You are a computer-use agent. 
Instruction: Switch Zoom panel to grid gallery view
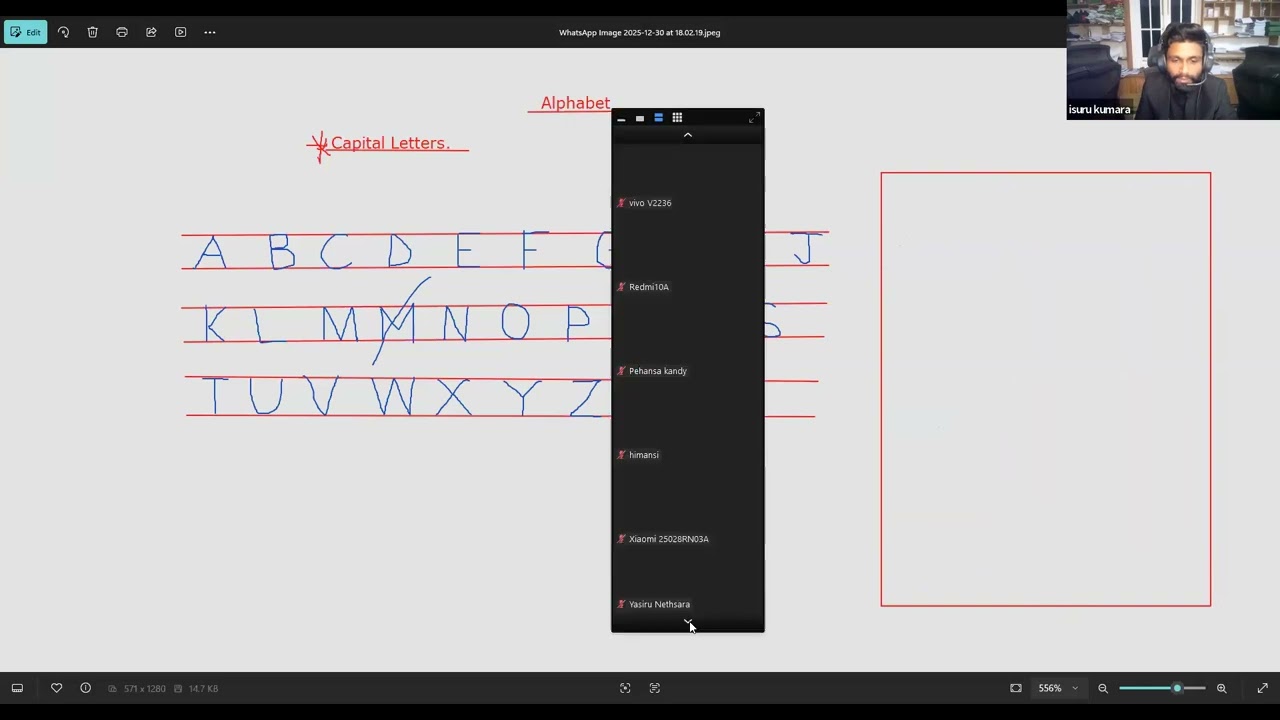[x=677, y=118]
